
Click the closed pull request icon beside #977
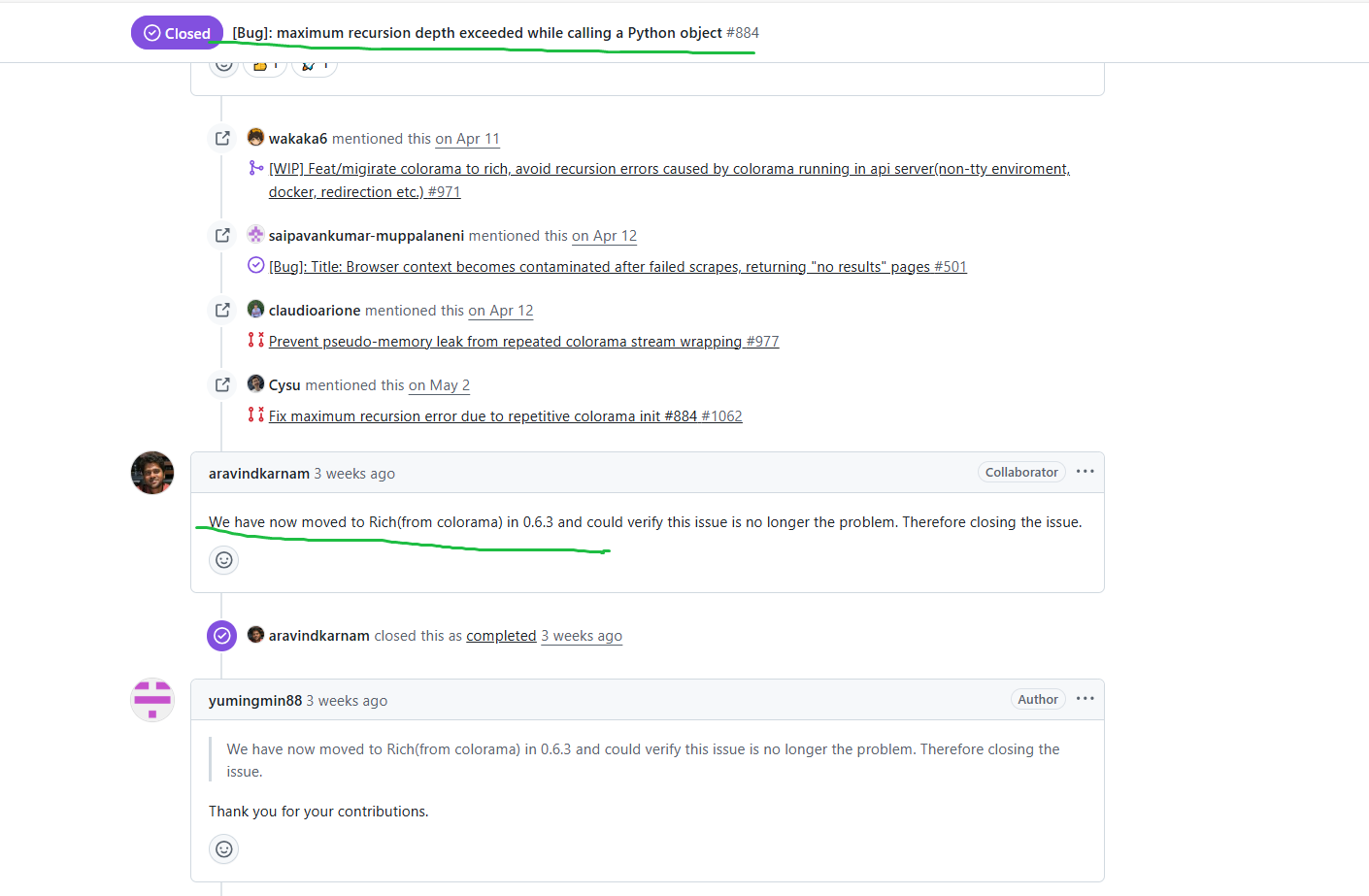click(x=255, y=341)
